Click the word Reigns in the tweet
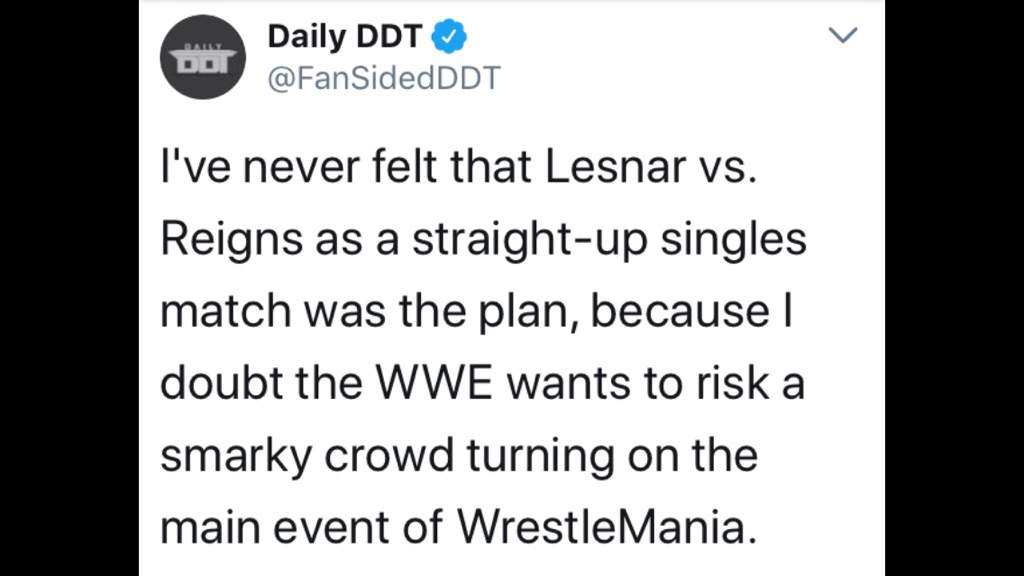This screenshot has height=576, width=1024. pyautogui.click(x=231, y=240)
